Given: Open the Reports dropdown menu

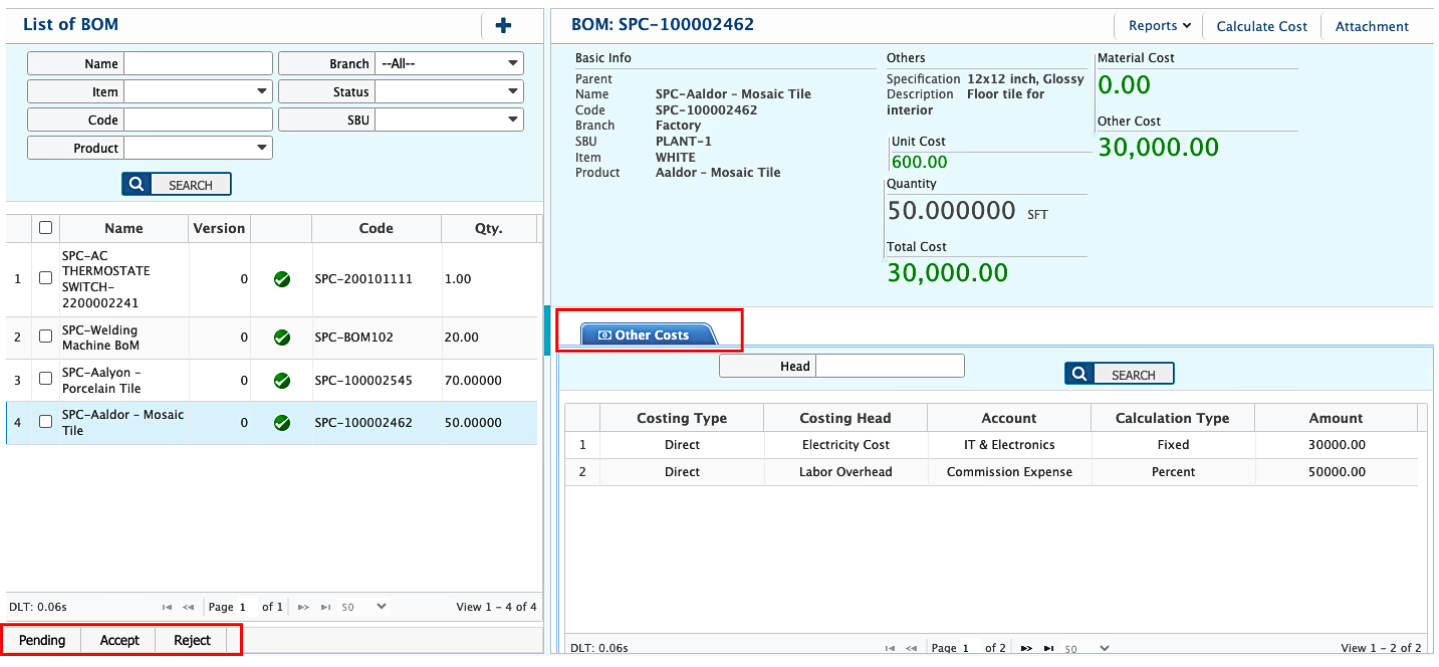Looking at the screenshot, I should [x=1159, y=26].
